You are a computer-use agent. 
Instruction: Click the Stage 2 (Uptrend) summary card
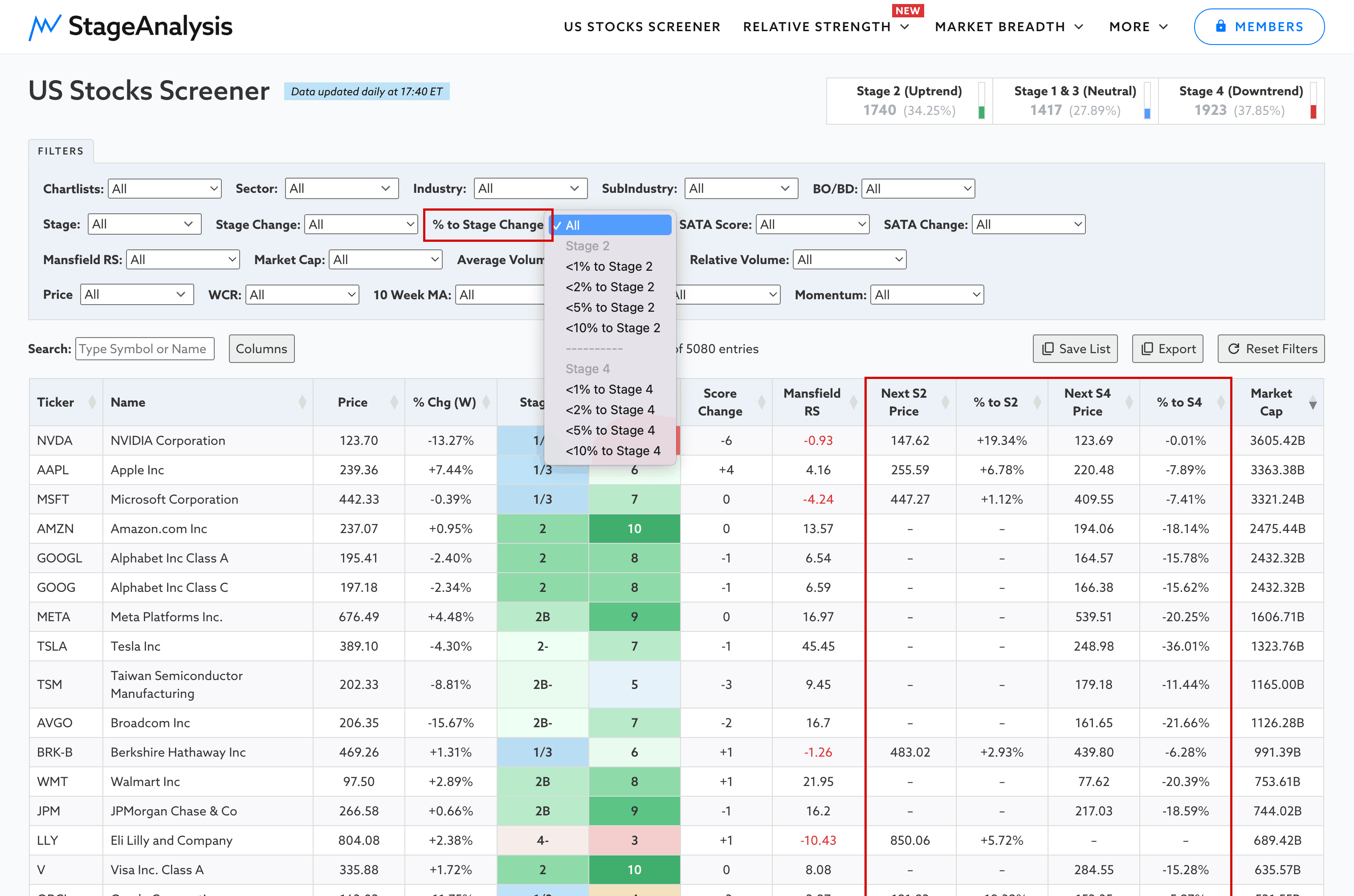(x=909, y=101)
